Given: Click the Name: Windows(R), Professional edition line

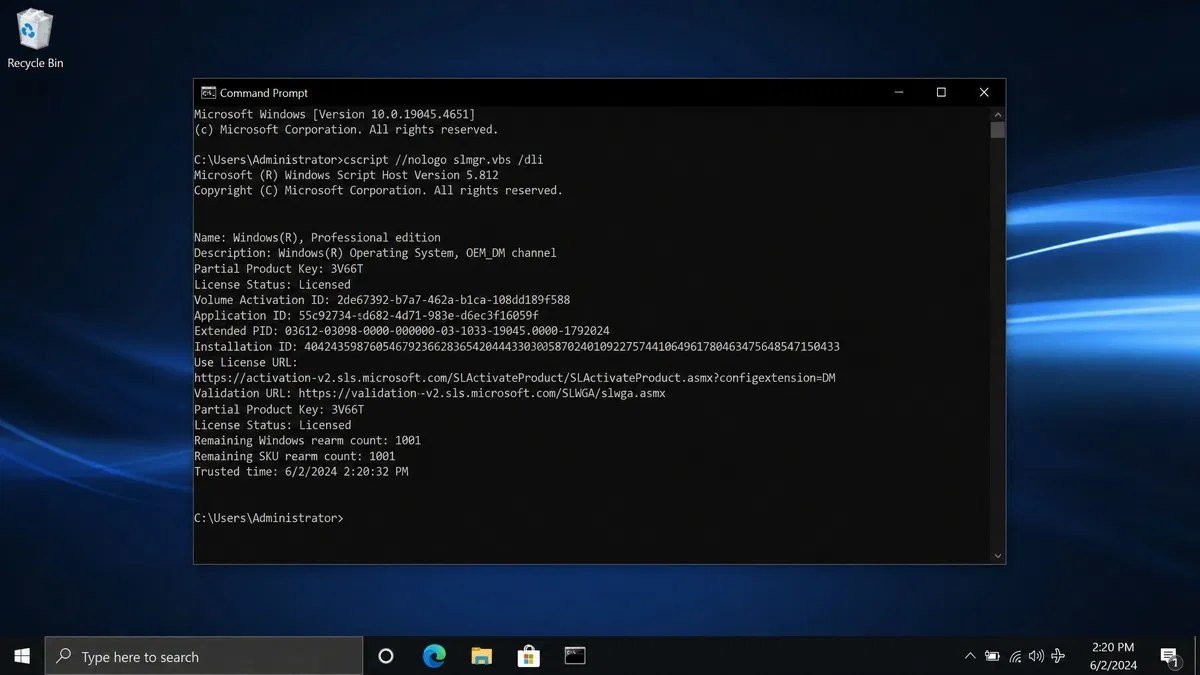Looking at the screenshot, I should (317, 238).
